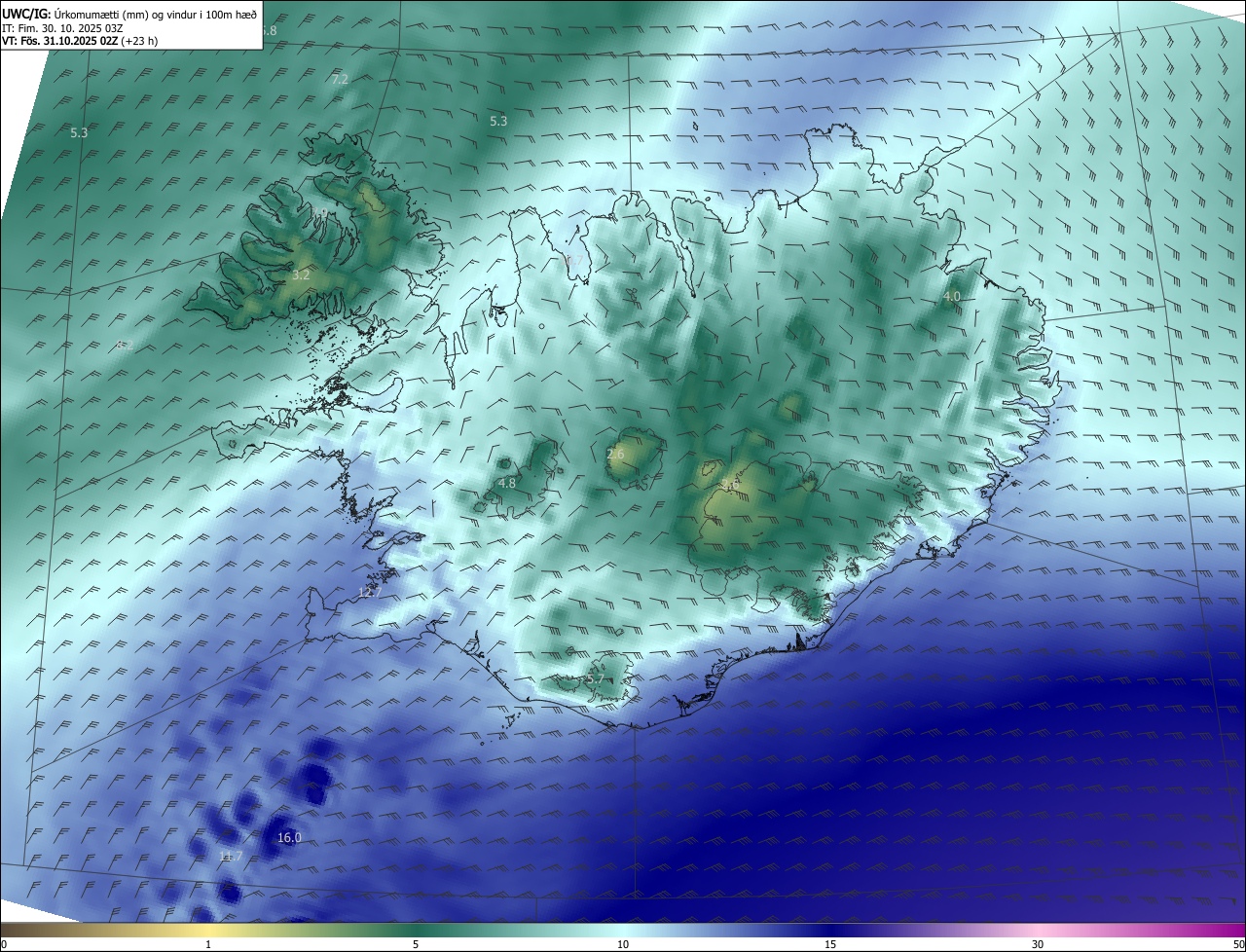
Task: Click the color scale tick labeled 10
Action: point(623,944)
